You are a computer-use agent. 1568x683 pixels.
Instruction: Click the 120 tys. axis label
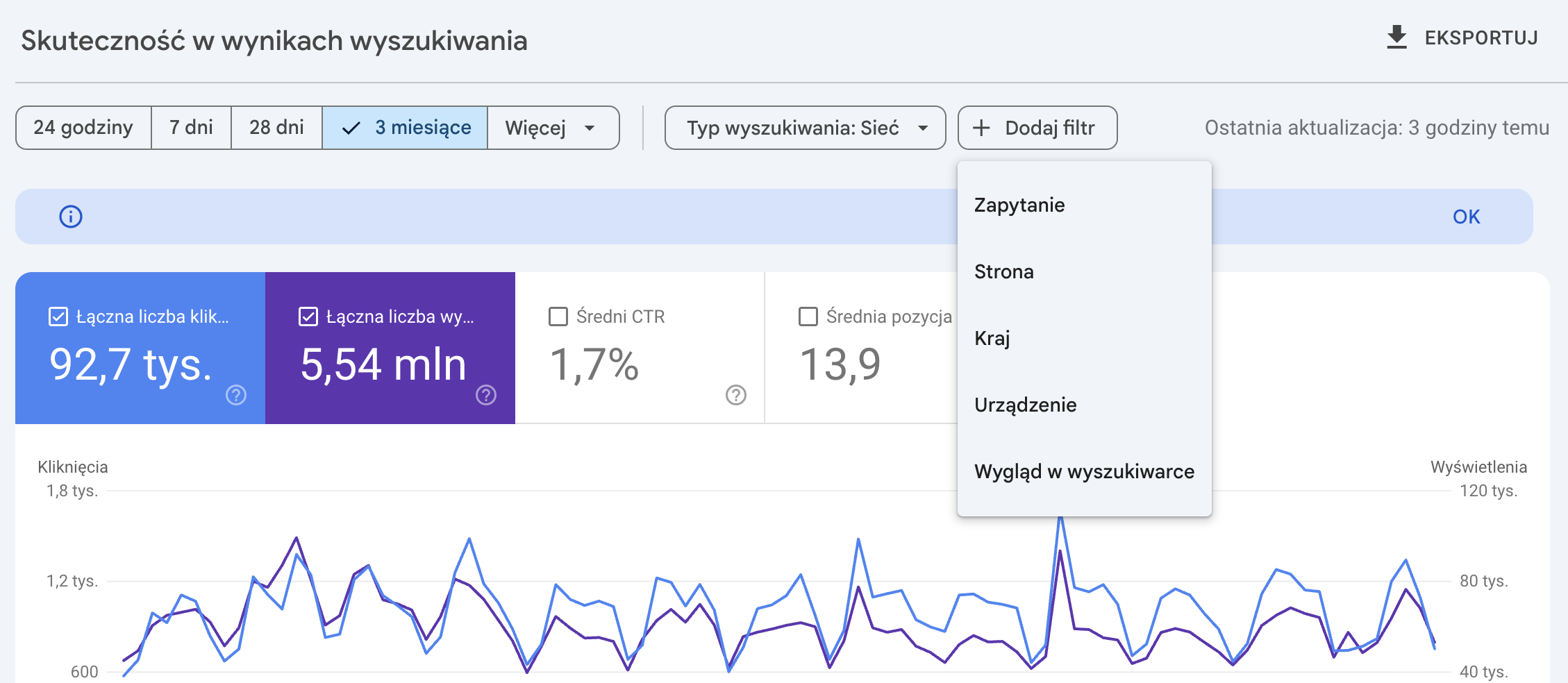[1489, 491]
